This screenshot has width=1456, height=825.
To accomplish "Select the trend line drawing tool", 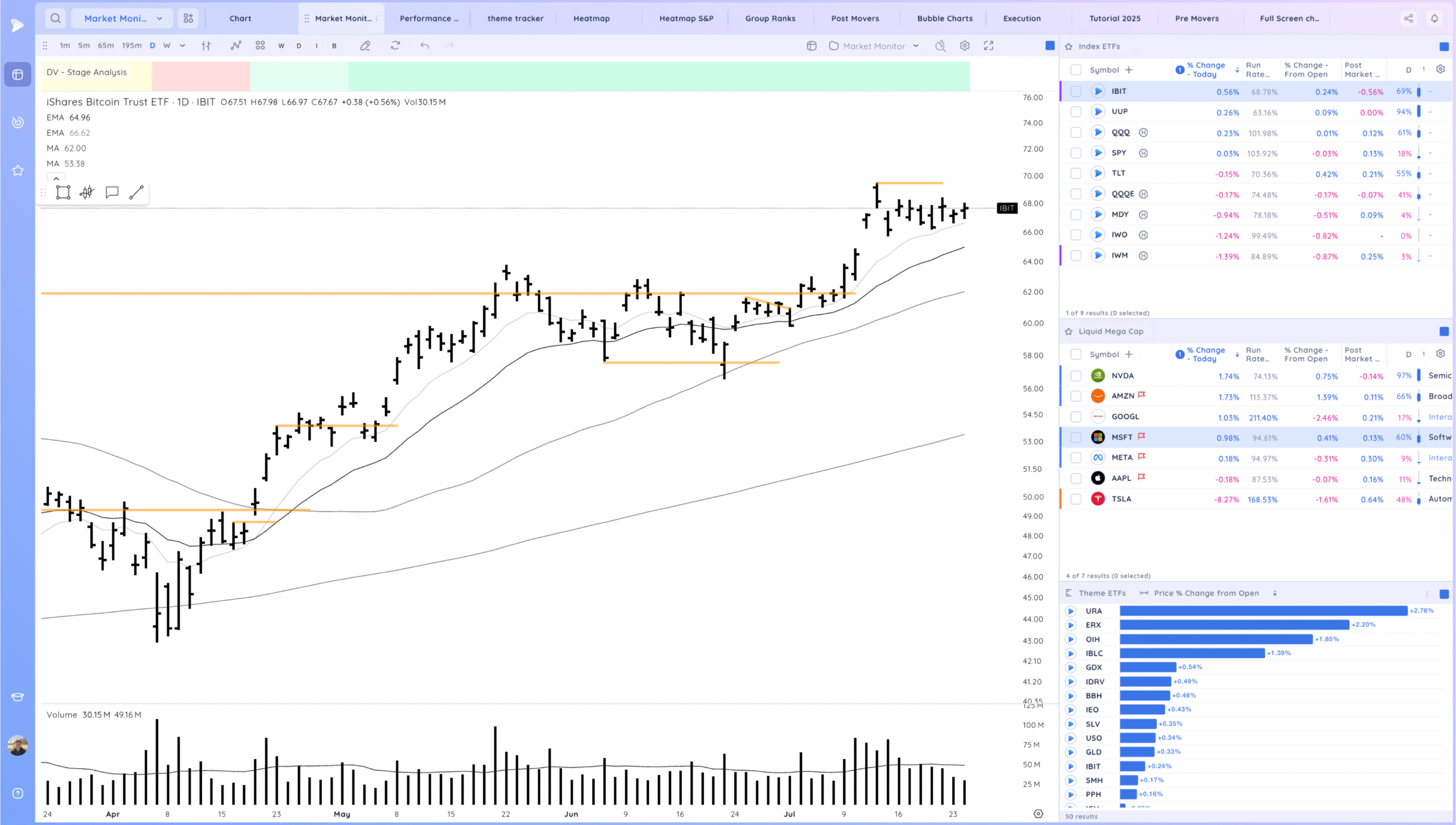I will click(136, 192).
